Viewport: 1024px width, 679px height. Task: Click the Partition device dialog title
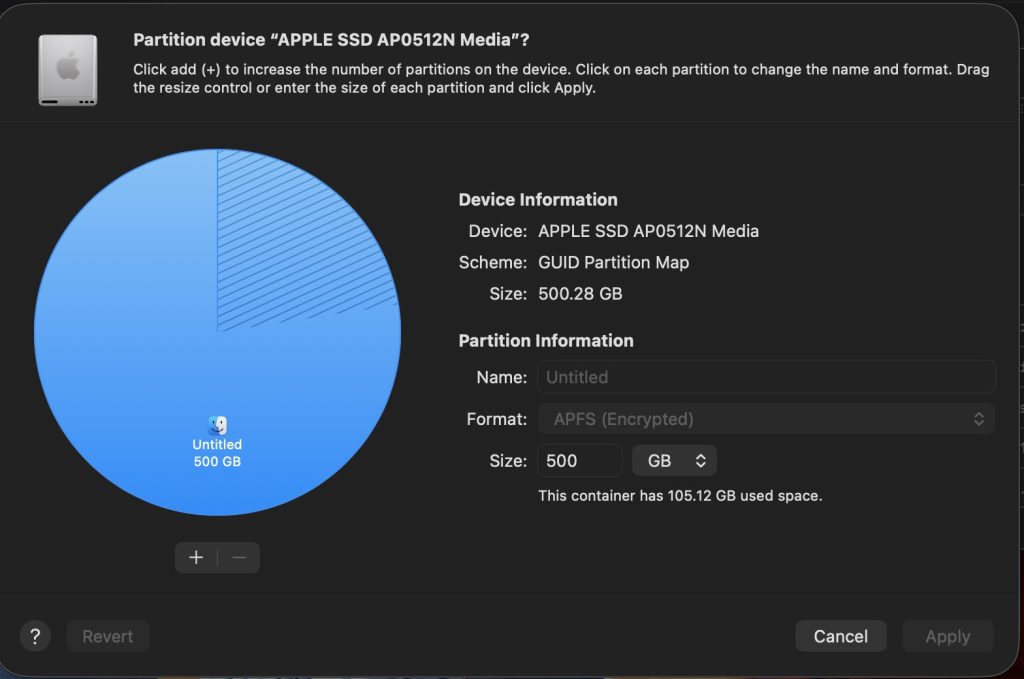click(x=331, y=40)
